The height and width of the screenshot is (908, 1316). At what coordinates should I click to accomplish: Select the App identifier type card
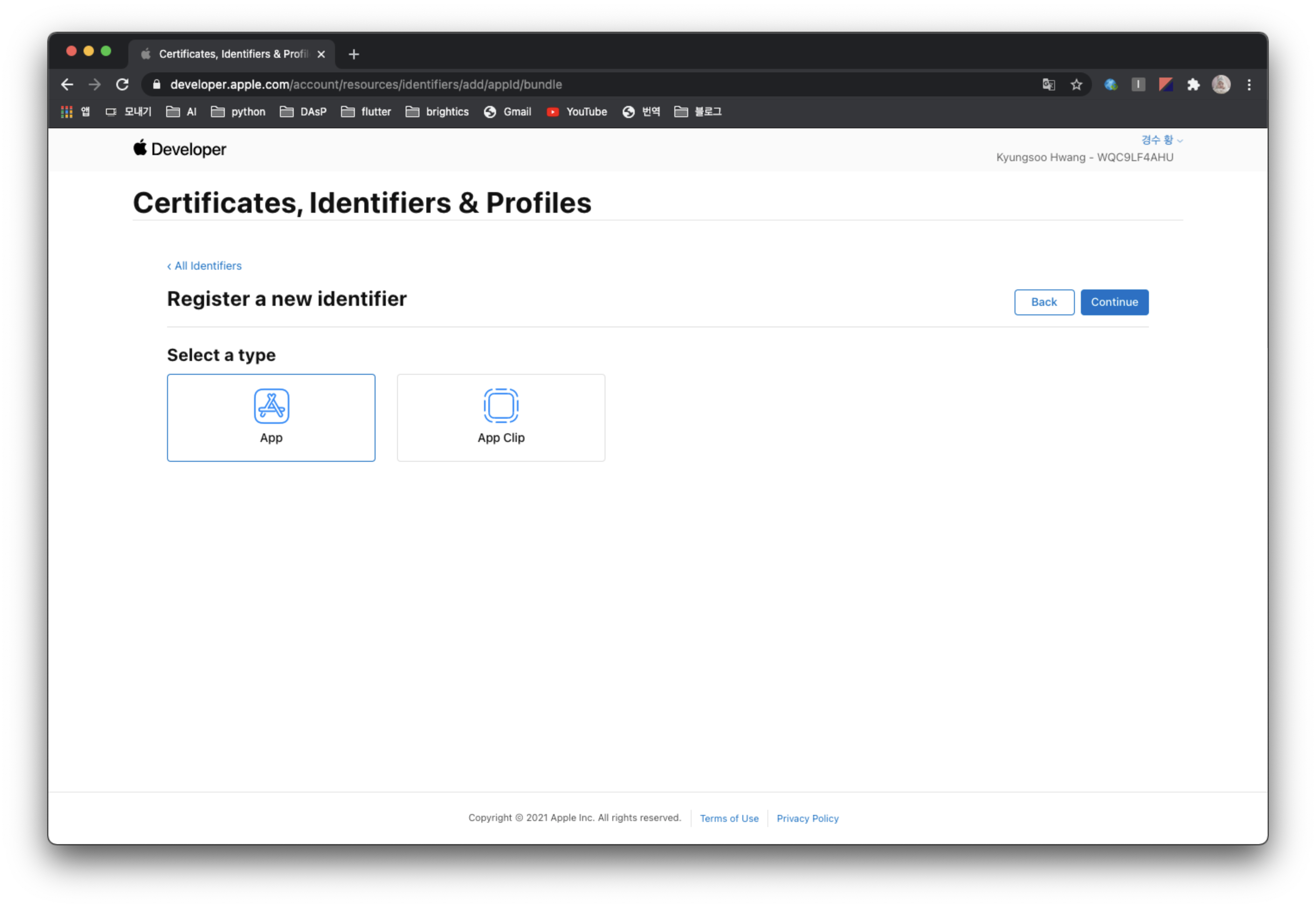click(271, 417)
